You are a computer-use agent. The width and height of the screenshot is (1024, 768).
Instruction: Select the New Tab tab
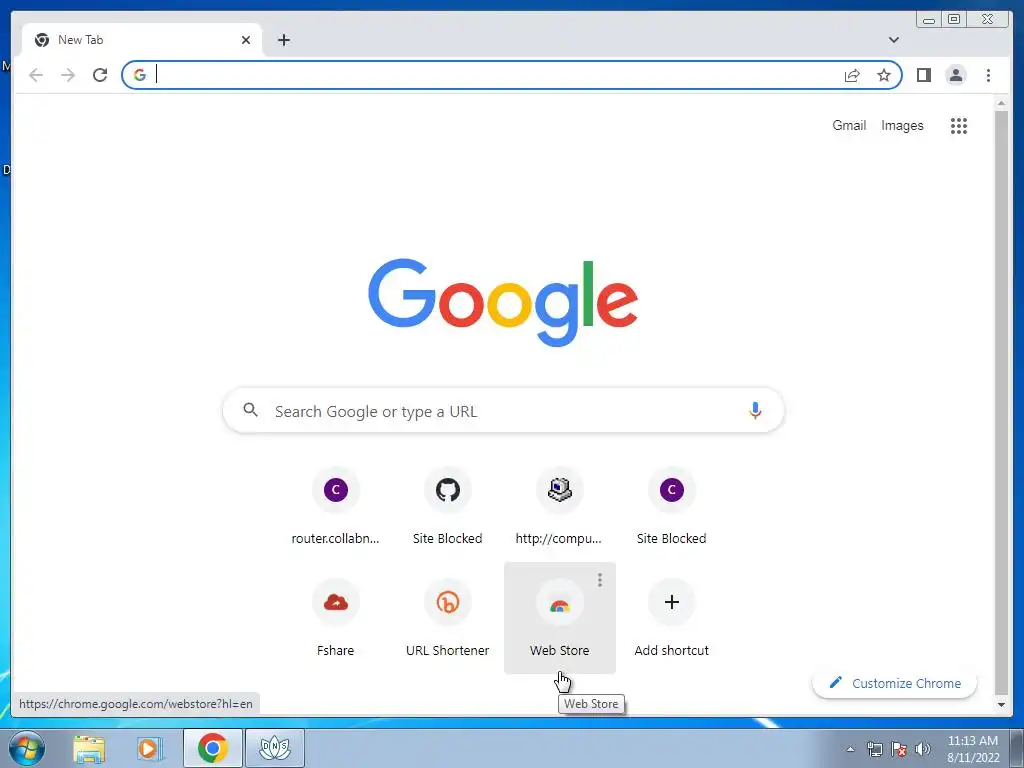coord(142,40)
